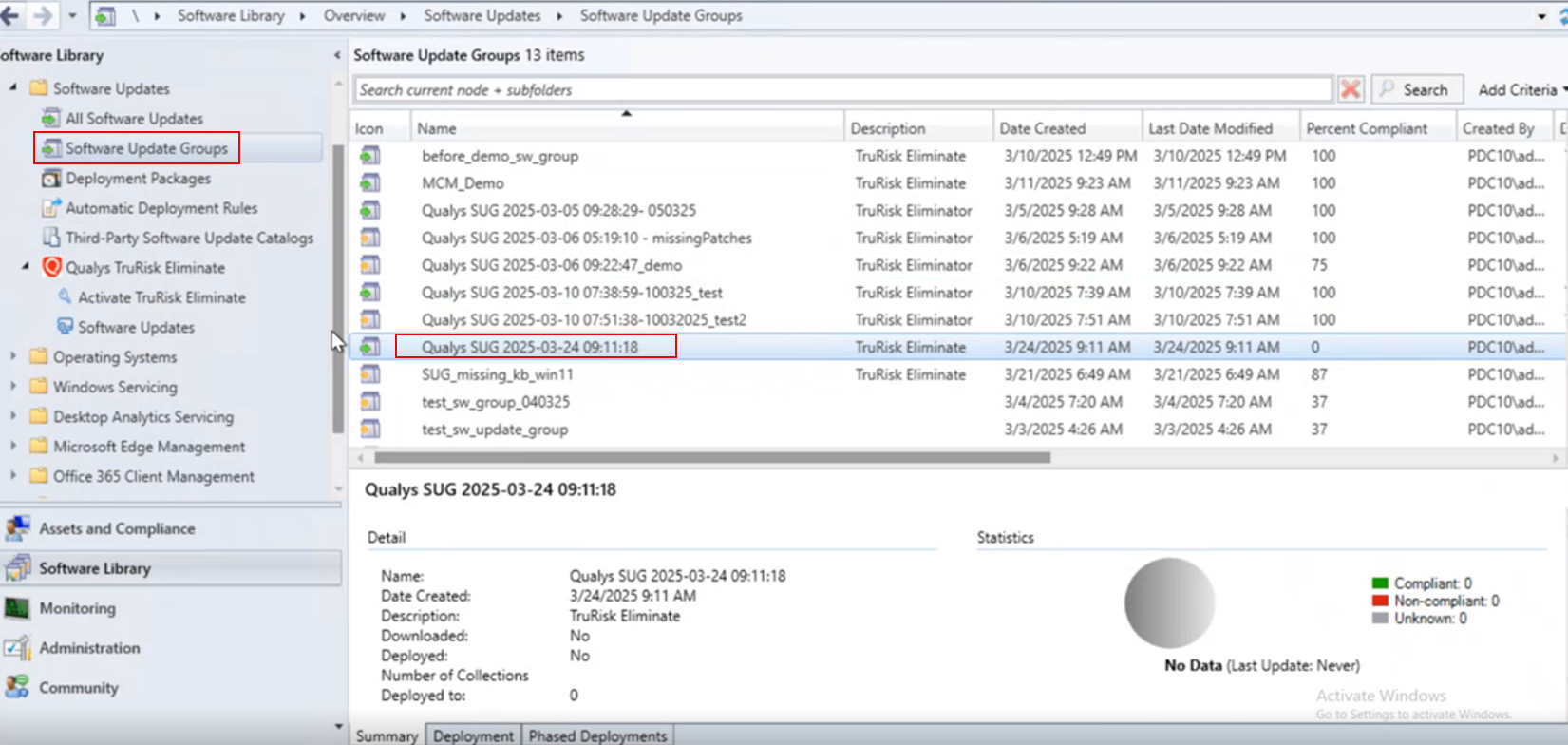
Task: Click the Activate TruRisk Eliminate icon
Action: pos(65,297)
